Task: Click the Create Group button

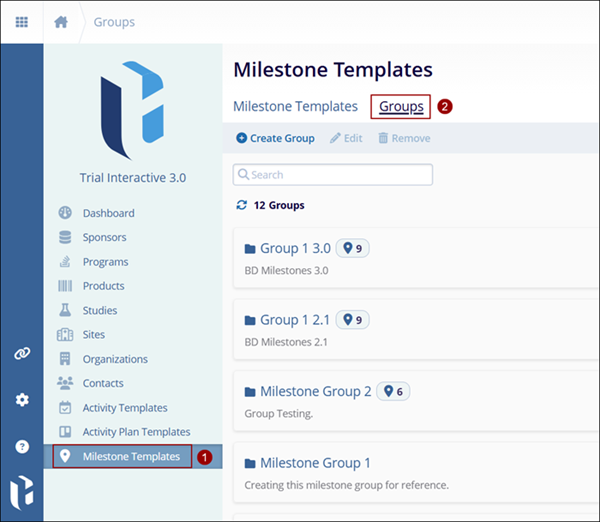Action: [x=275, y=138]
